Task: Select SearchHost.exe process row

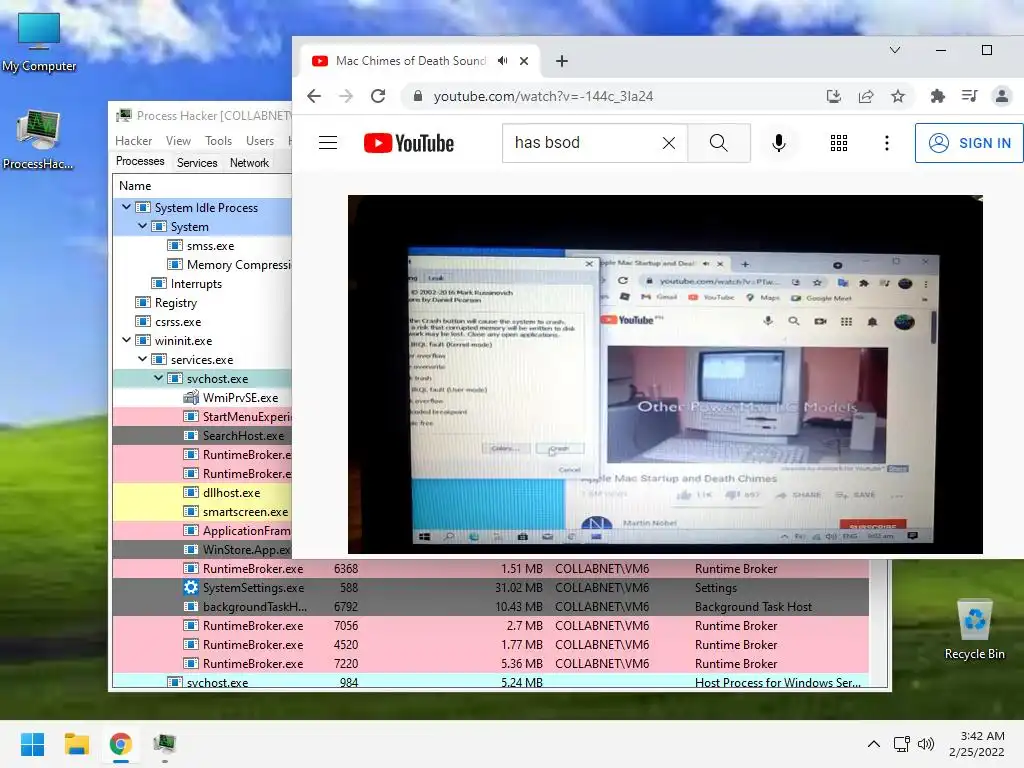Action: 202,435
